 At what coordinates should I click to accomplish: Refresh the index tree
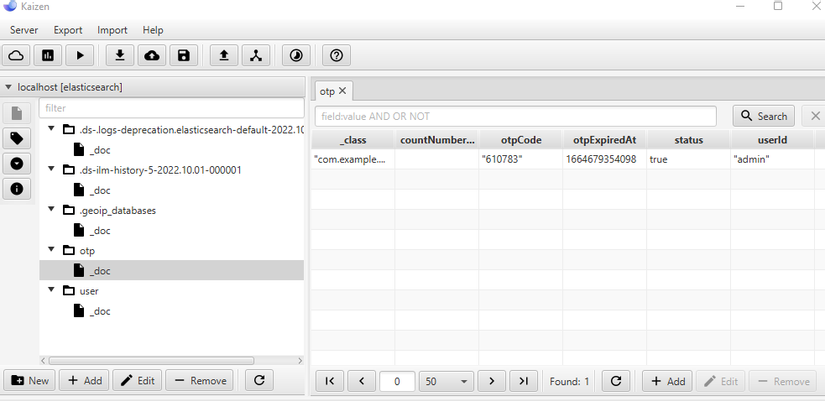[x=259, y=380]
